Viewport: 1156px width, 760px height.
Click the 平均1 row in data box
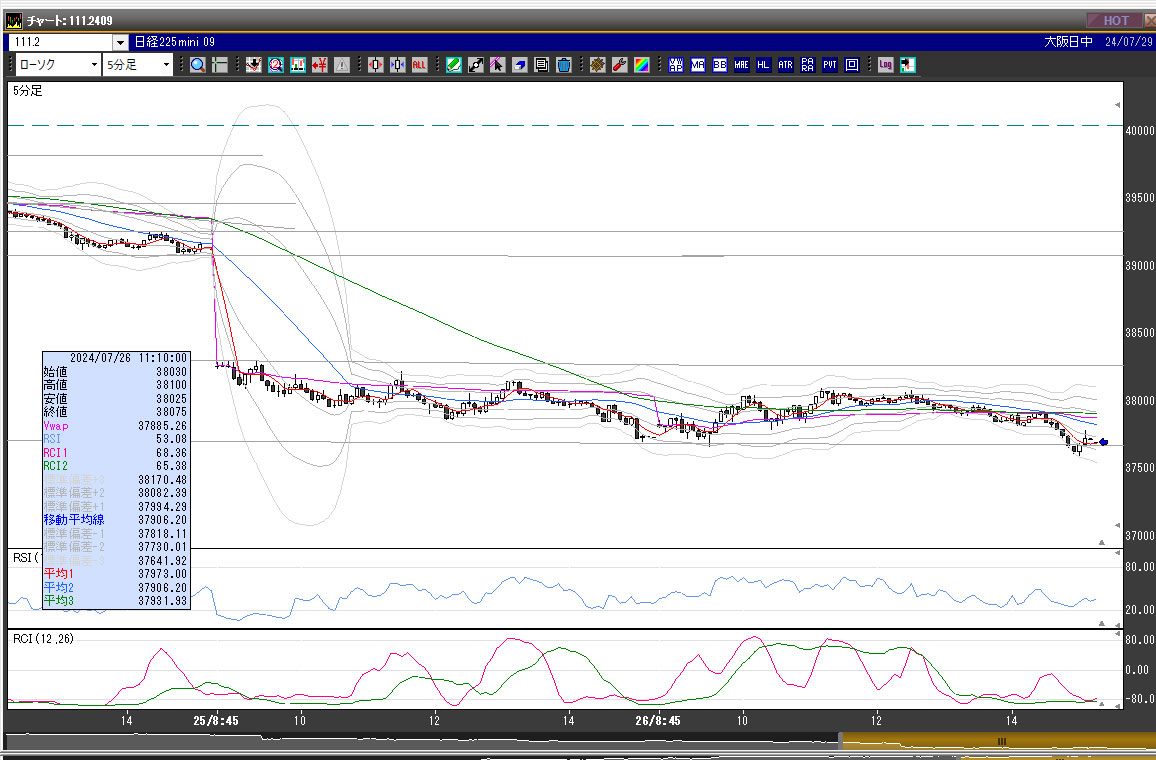pos(116,574)
